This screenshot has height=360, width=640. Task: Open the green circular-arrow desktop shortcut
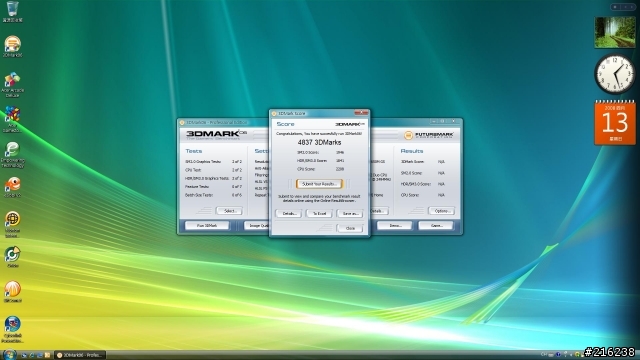click(12, 257)
